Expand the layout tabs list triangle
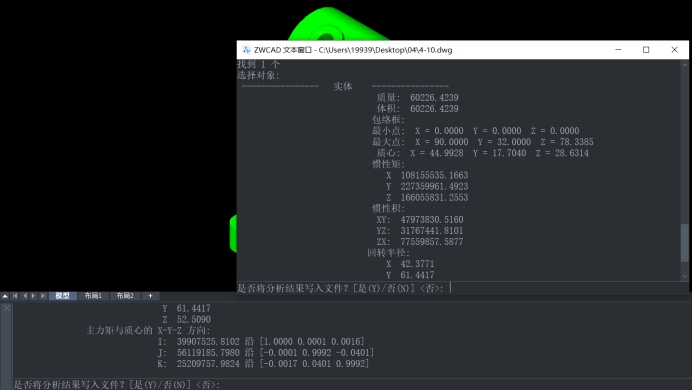The image size is (692, 390). (x=5, y=296)
